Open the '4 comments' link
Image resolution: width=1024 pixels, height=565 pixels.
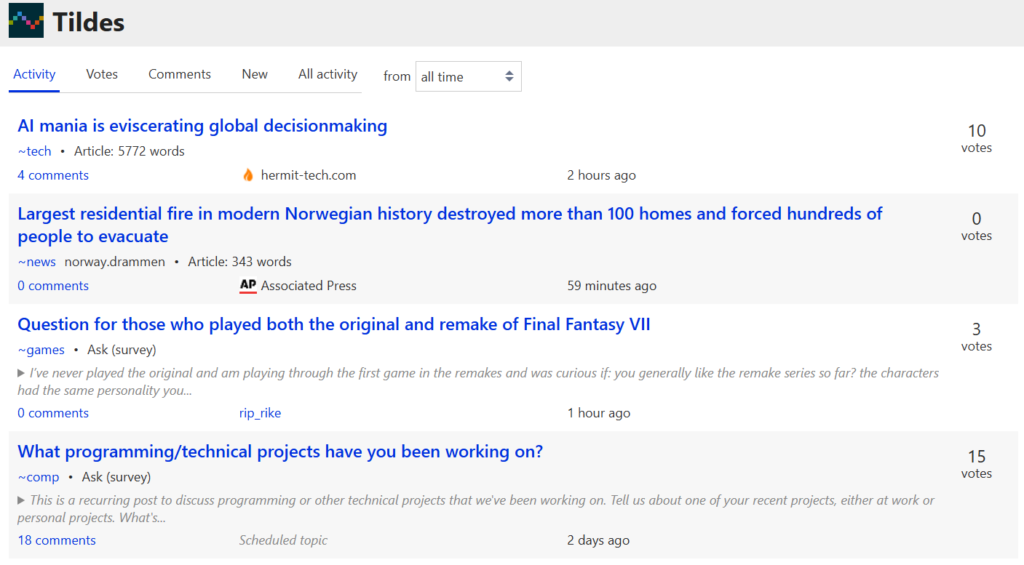[x=53, y=175]
